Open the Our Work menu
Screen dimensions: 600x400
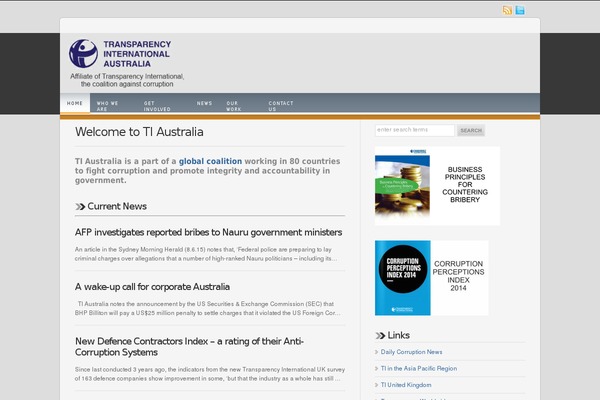(234, 106)
